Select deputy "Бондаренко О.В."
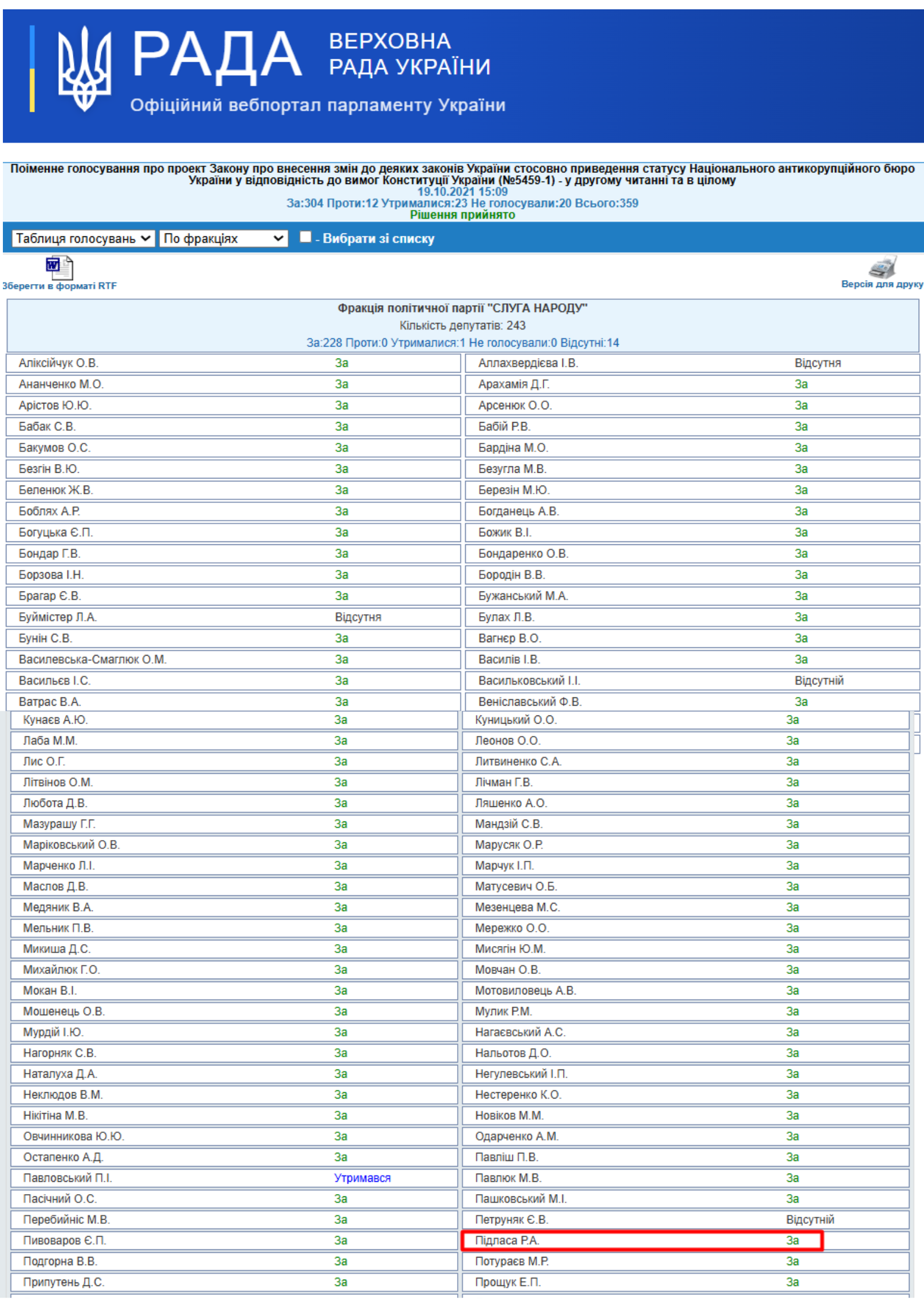 click(x=523, y=554)
